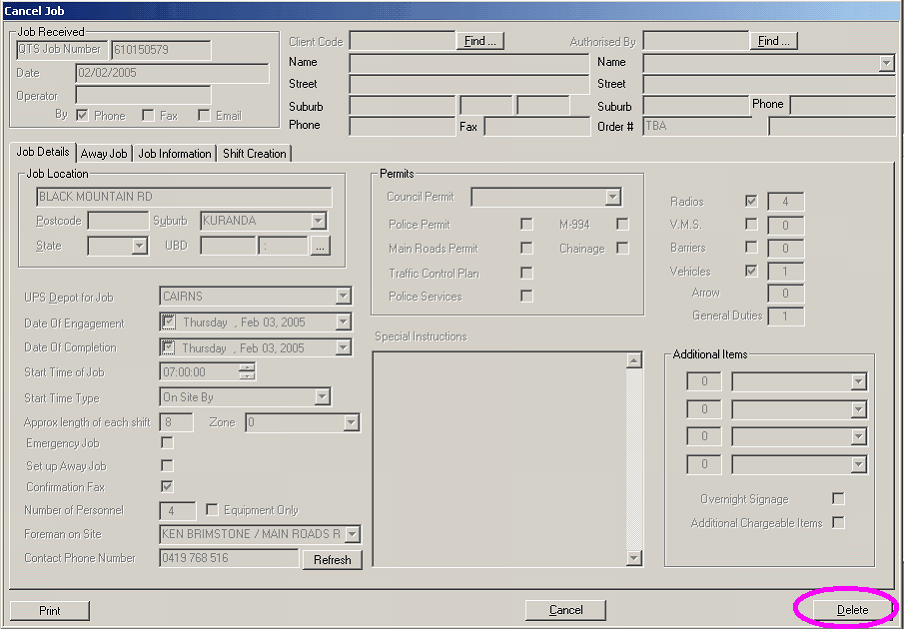Click the Start Time of Job spinner arrows

(x=247, y=372)
